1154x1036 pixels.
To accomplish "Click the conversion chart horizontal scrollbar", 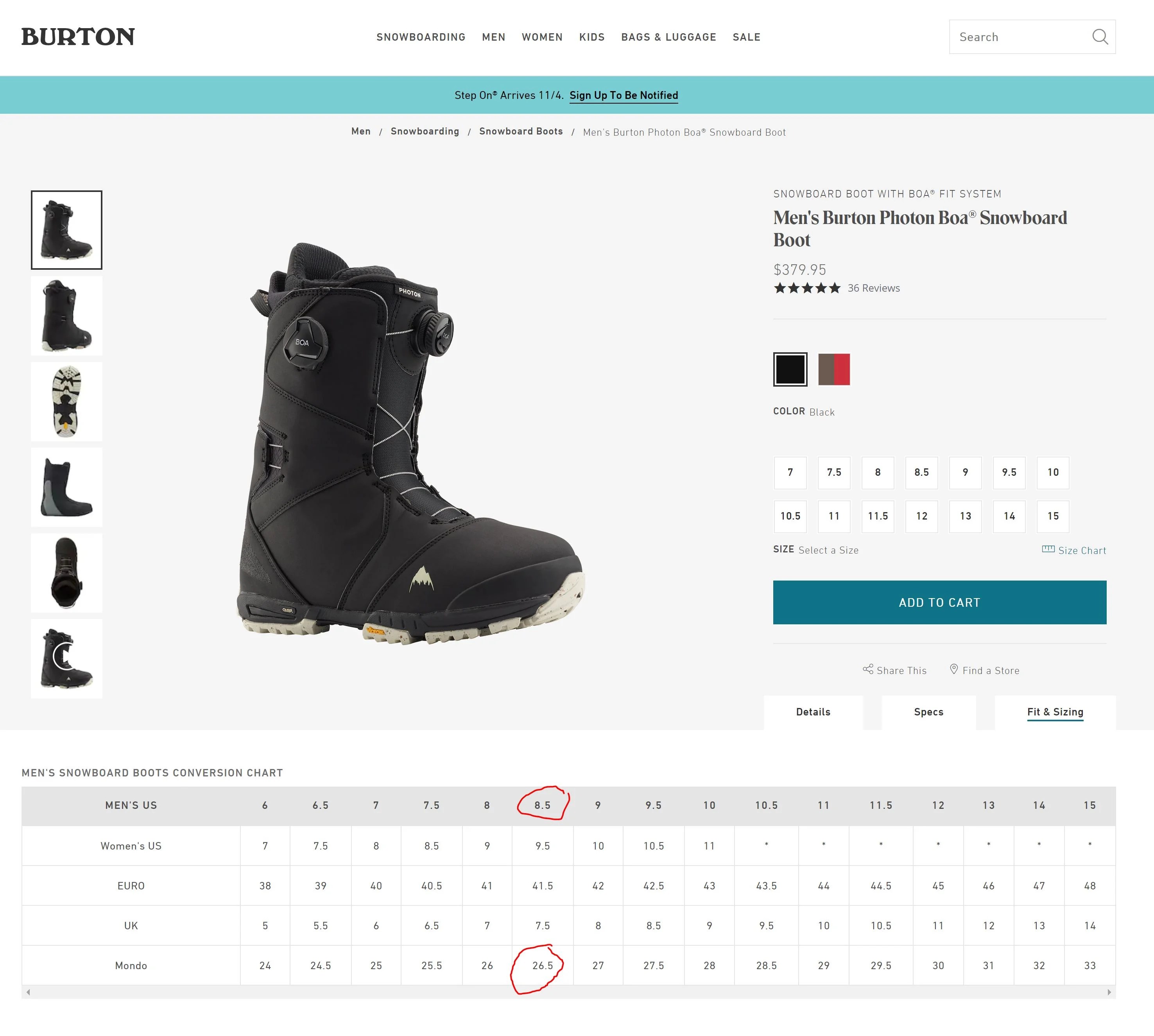I will (x=569, y=992).
